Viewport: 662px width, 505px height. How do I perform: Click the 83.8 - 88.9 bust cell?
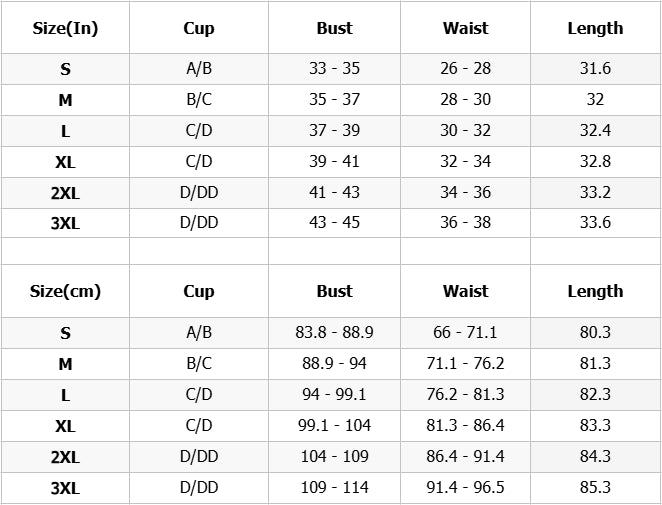point(334,332)
